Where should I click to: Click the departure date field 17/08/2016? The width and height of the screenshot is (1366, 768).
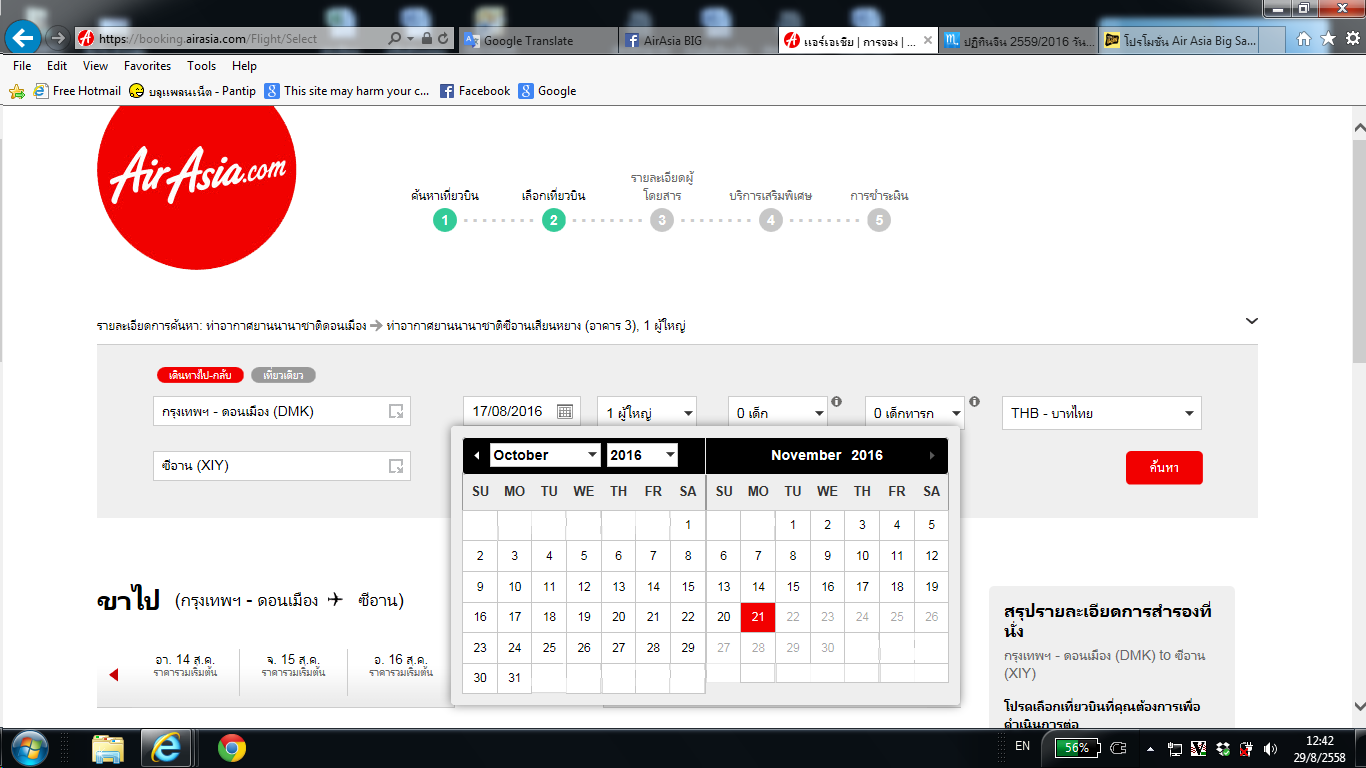[521, 412]
